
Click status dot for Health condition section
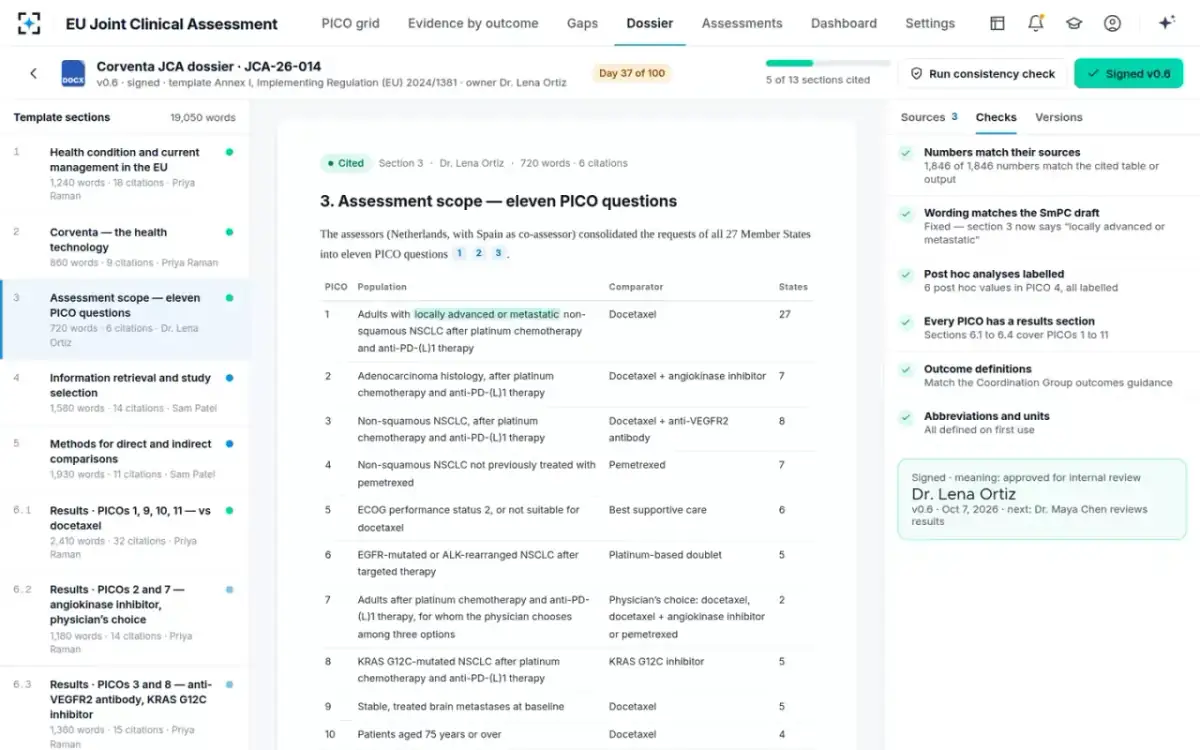pyautogui.click(x=230, y=152)
